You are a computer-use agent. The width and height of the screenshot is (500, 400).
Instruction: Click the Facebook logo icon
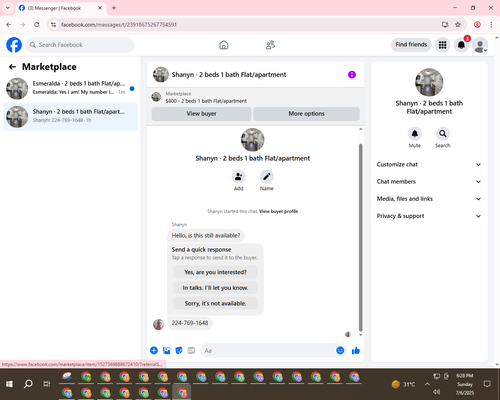[x=14, y=45]
